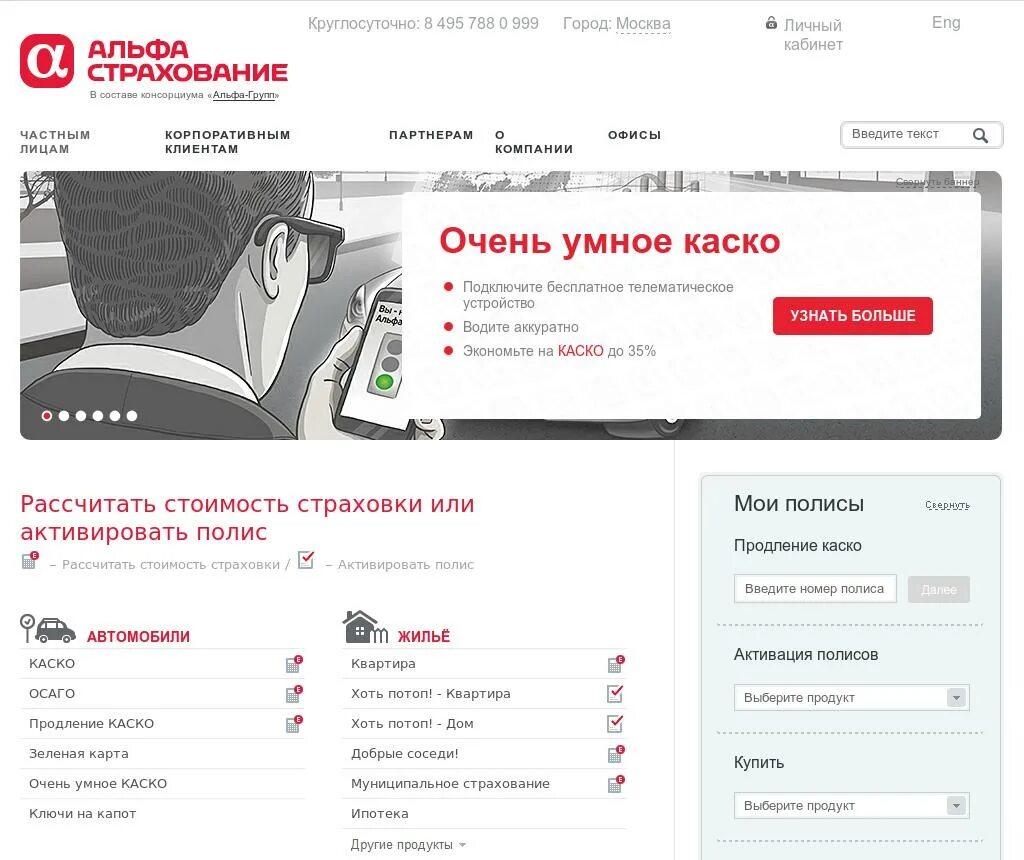Open Офисы menu item
This screenshot has height=860, width=1024.
click(634, 135)
